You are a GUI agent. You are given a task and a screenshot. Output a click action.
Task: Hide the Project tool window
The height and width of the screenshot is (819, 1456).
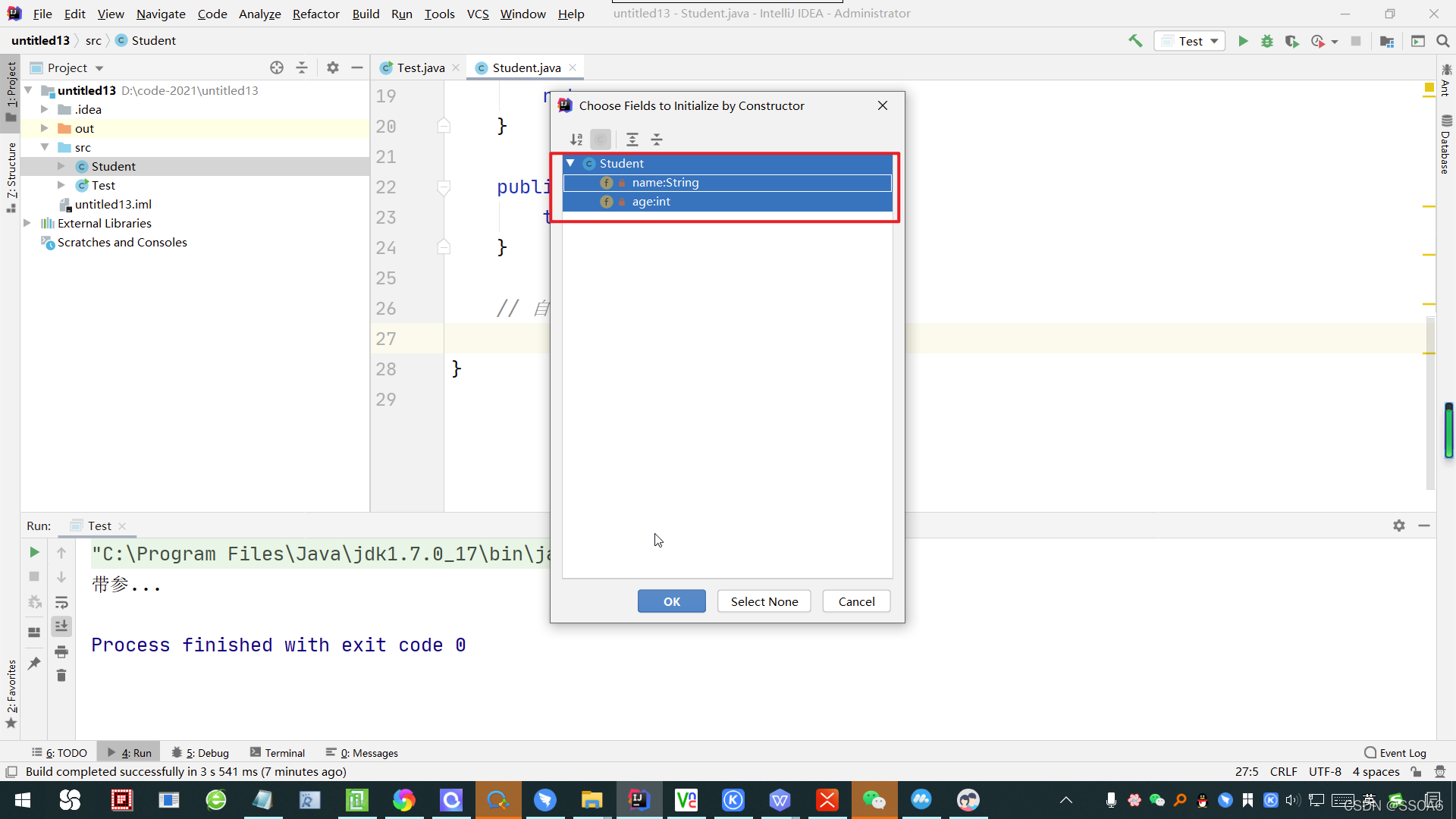(357, 67)
